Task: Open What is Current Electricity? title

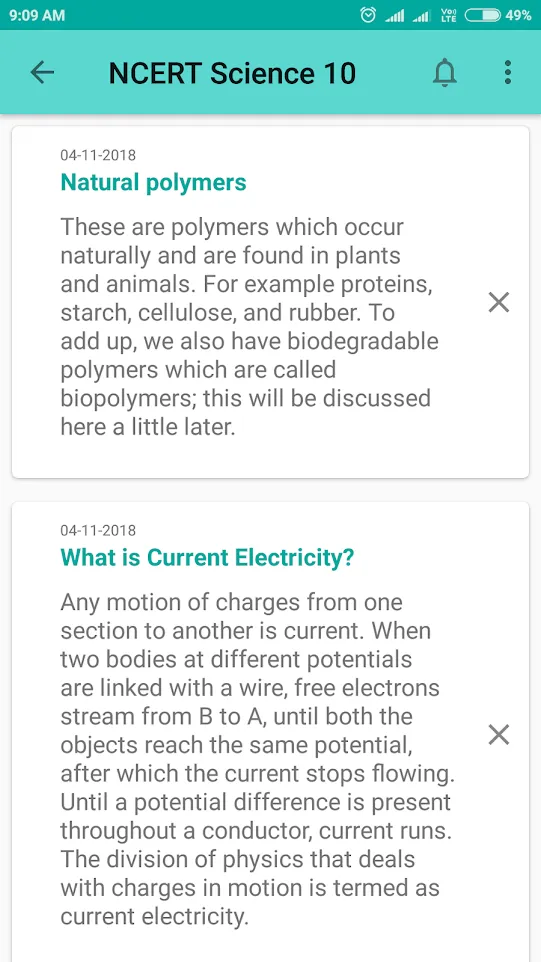Action: coord(207,558)
